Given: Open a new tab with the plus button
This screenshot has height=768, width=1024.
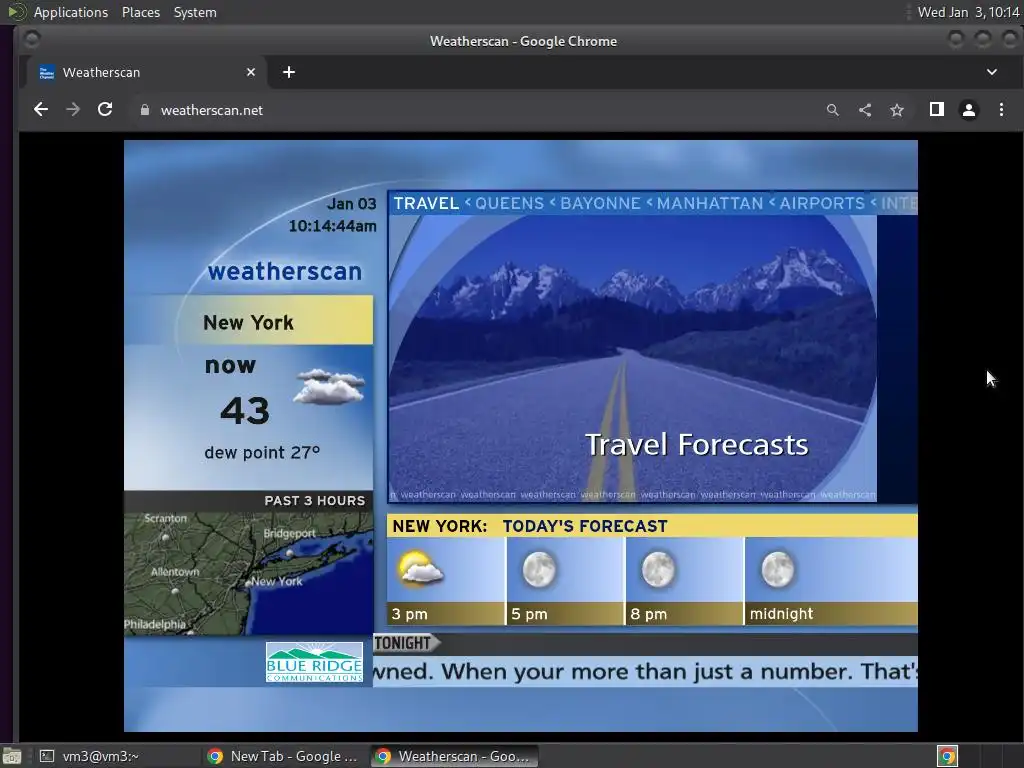Looking at the screenshot, I should point(289,72).
